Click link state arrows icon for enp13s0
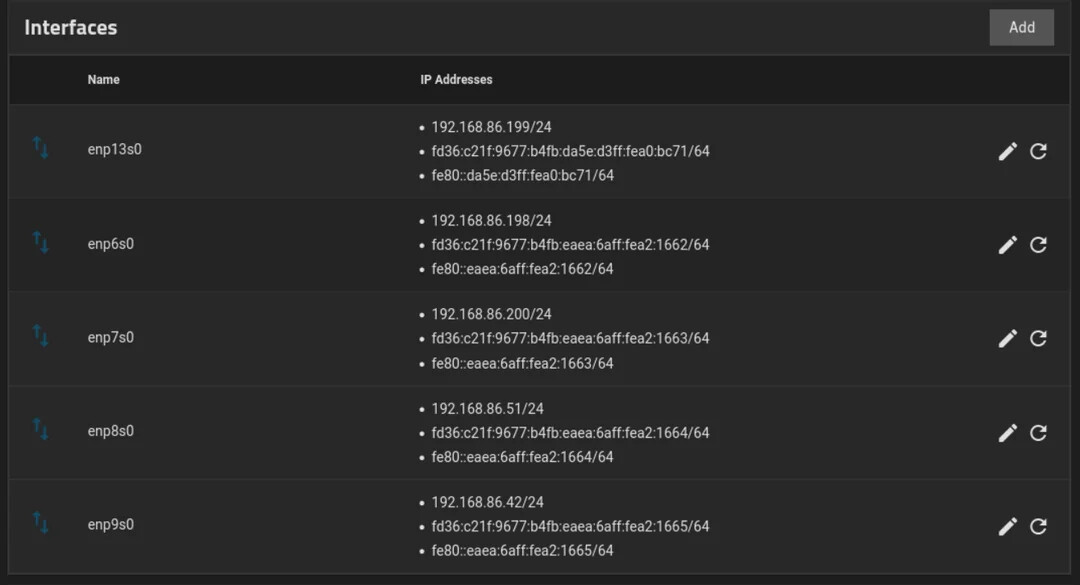This screenshot has width=1080, height=585. [41, 147]
